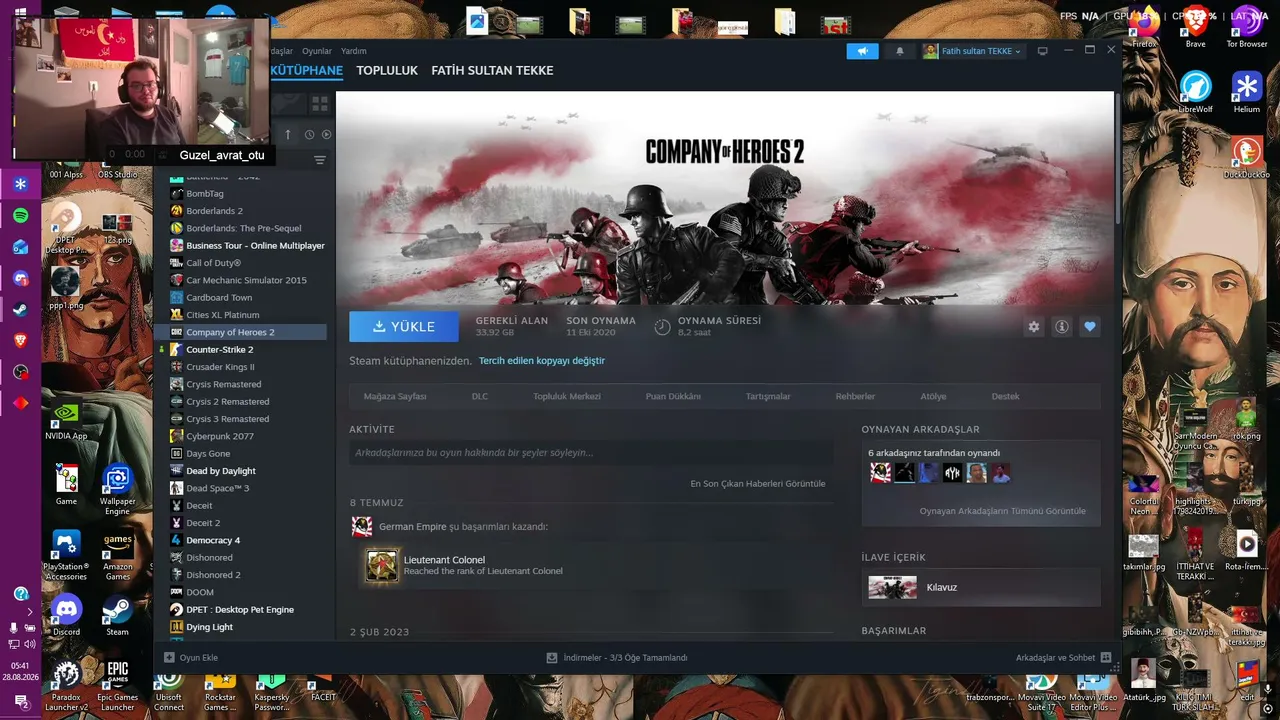Image resolution: width=1280 pixels, height=720 pixels.
Task: Open the Oyunlar menu
Action: point(317,51)
